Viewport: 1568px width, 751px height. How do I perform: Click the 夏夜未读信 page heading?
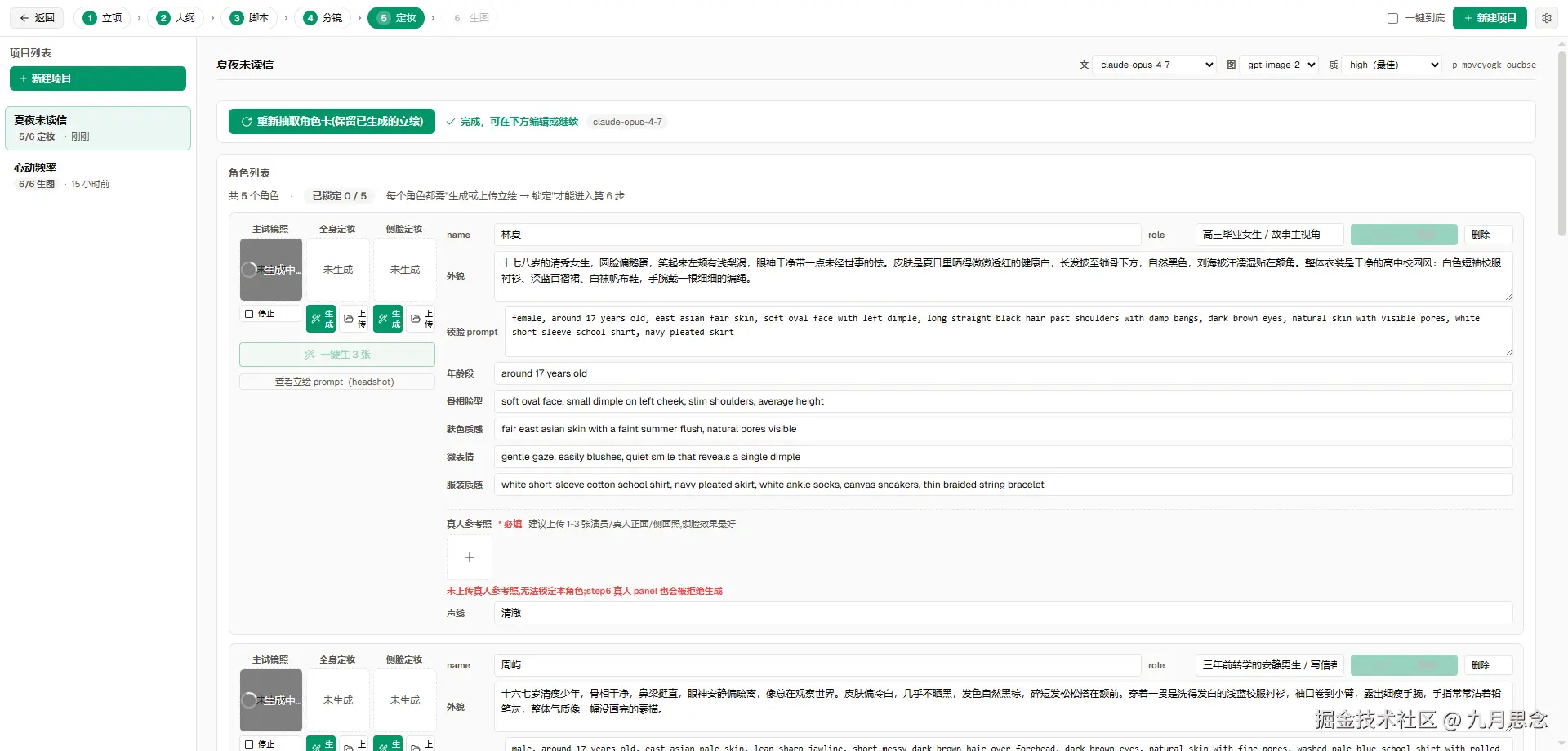tap(245, 65)
